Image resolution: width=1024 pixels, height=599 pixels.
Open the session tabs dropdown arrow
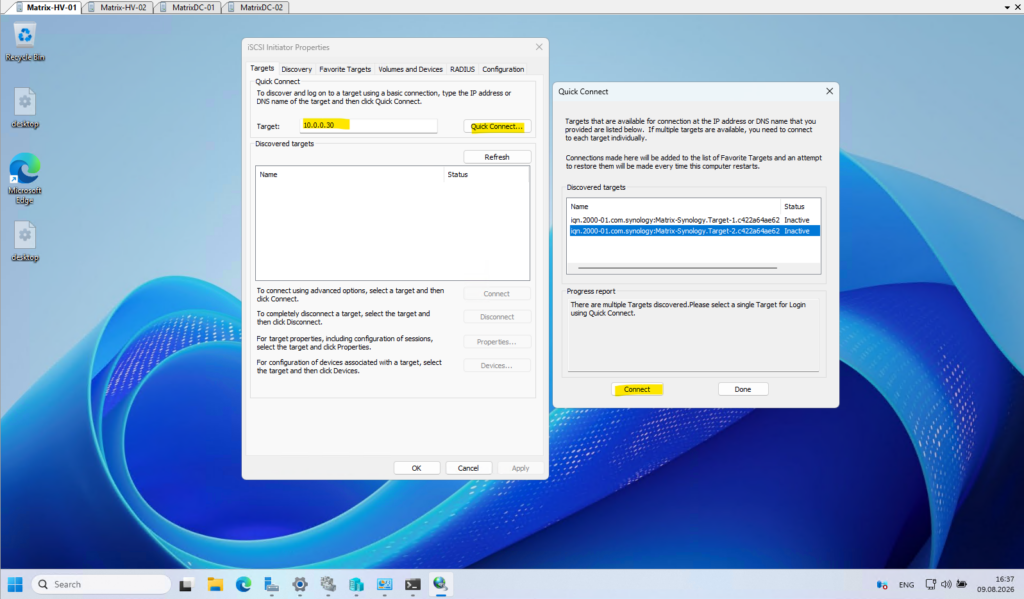pos(1006,7)
